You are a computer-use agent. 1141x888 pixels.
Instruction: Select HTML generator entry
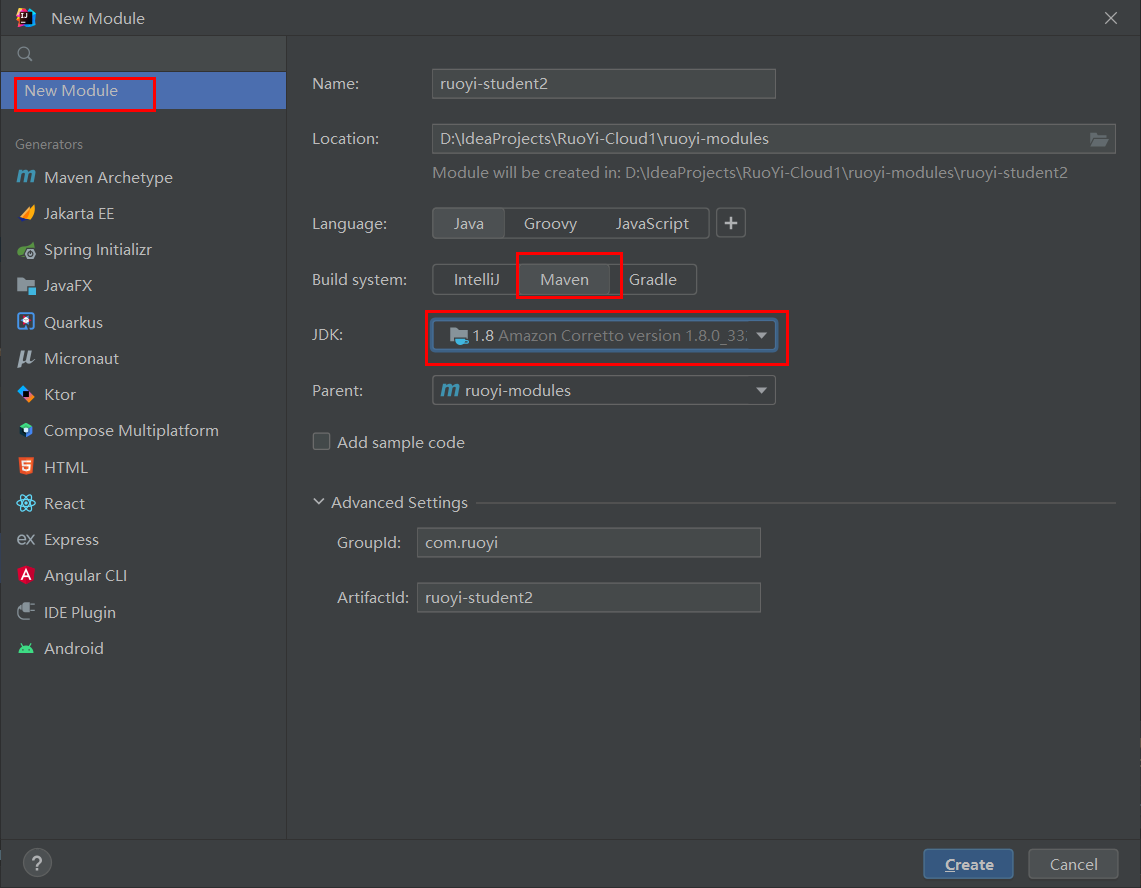143,467
